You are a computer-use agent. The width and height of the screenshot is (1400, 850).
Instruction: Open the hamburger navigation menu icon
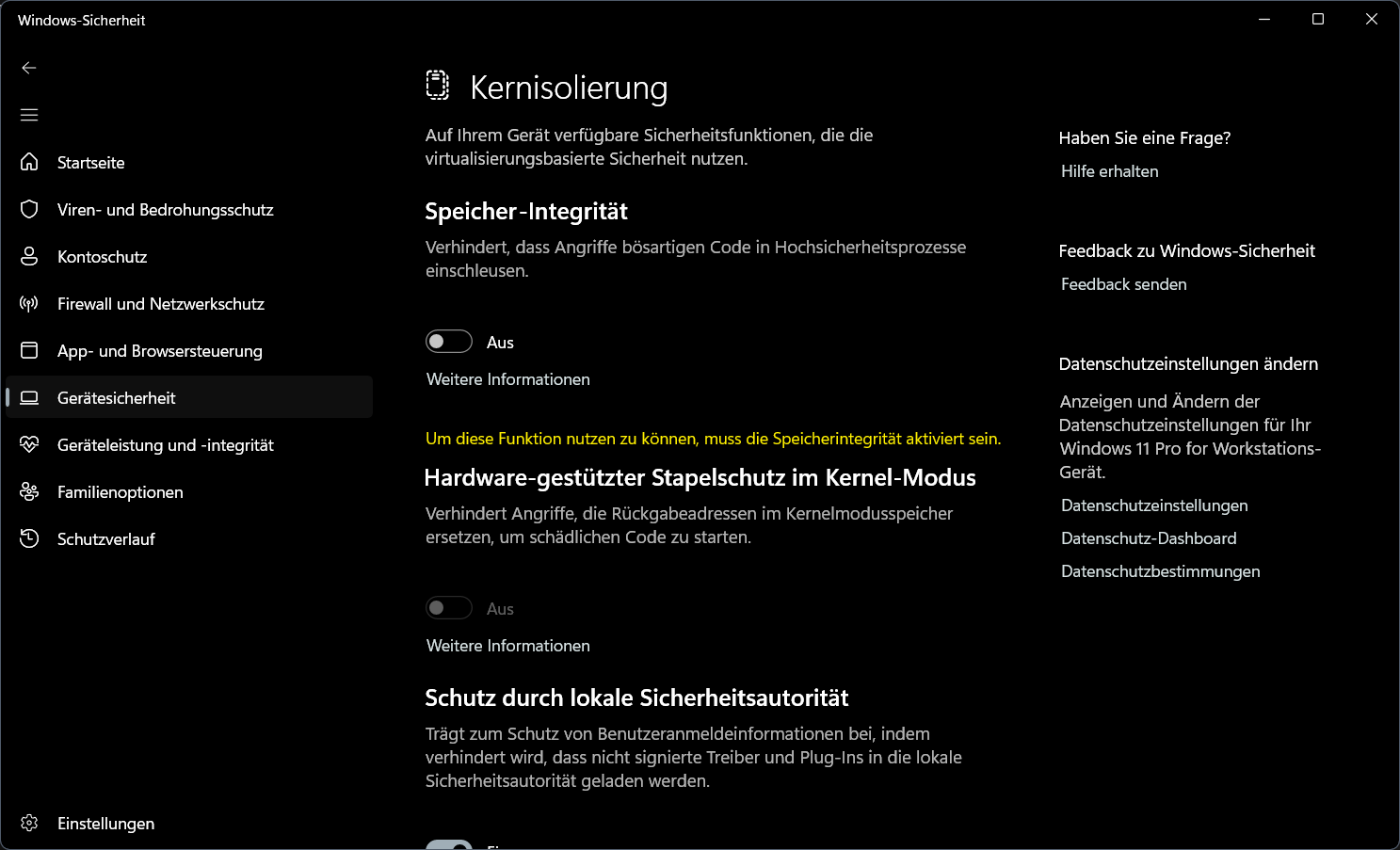coord(29,115)
